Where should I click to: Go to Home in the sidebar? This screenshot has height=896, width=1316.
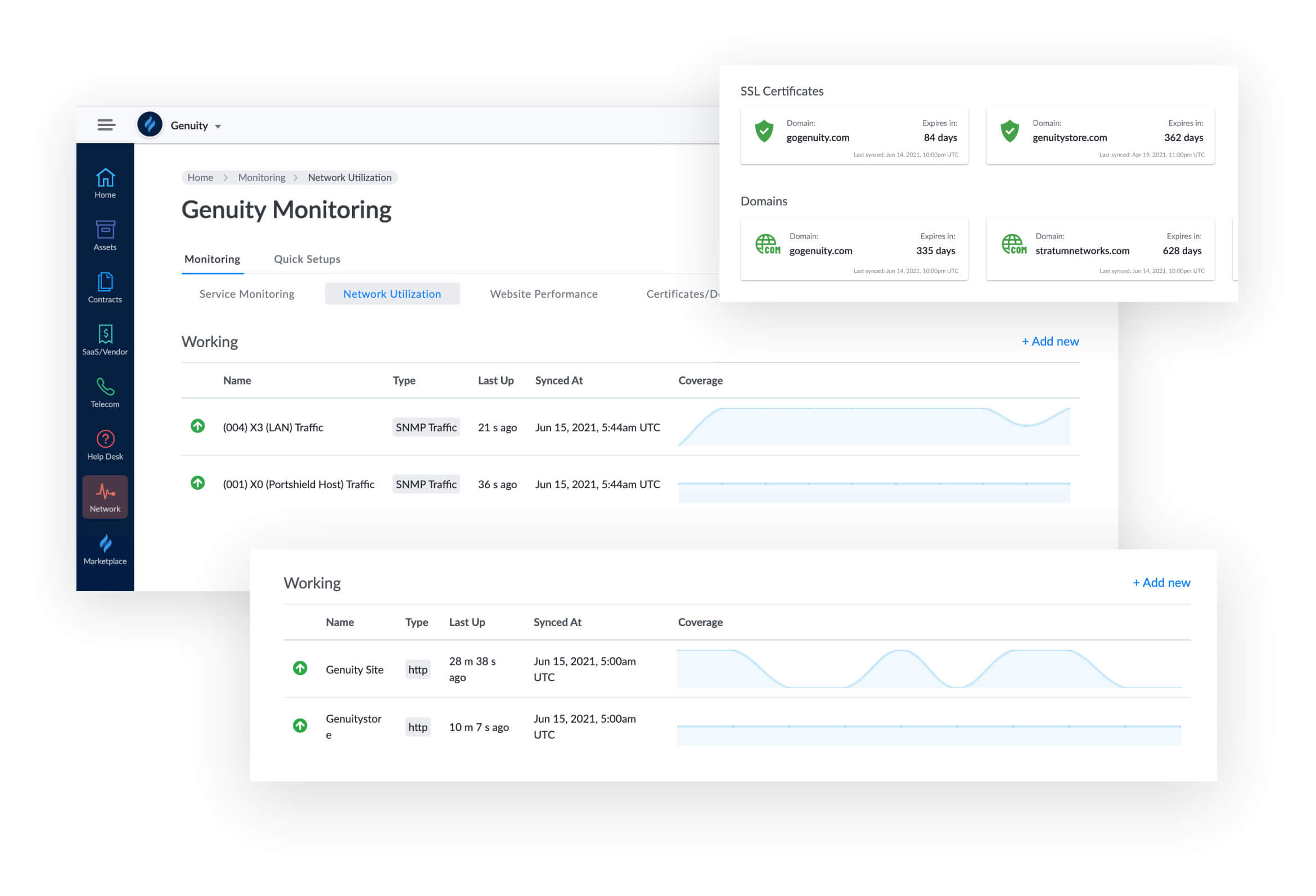[x=105, y=183]
